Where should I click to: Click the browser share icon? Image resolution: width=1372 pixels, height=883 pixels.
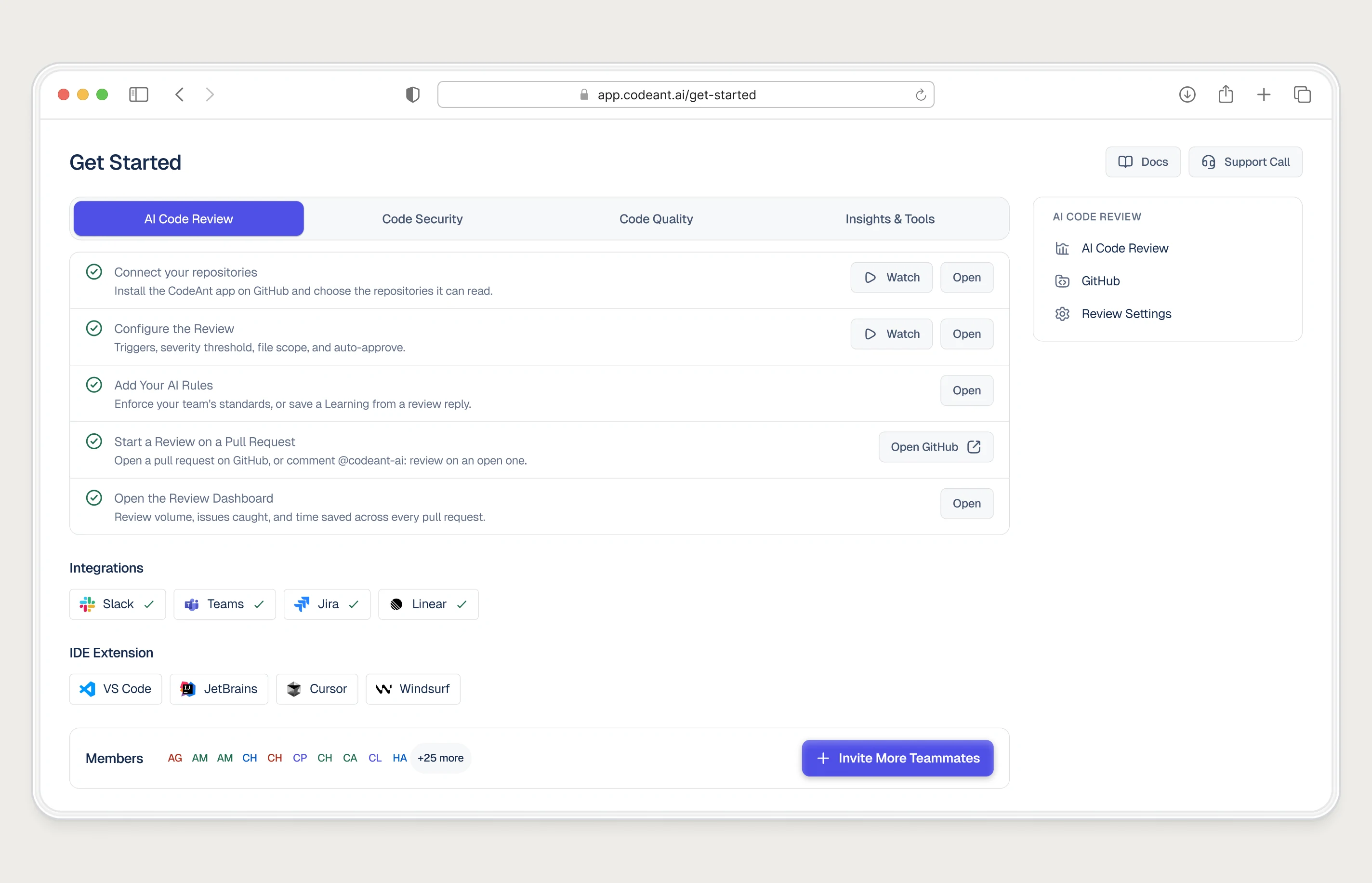point(1225,94)
